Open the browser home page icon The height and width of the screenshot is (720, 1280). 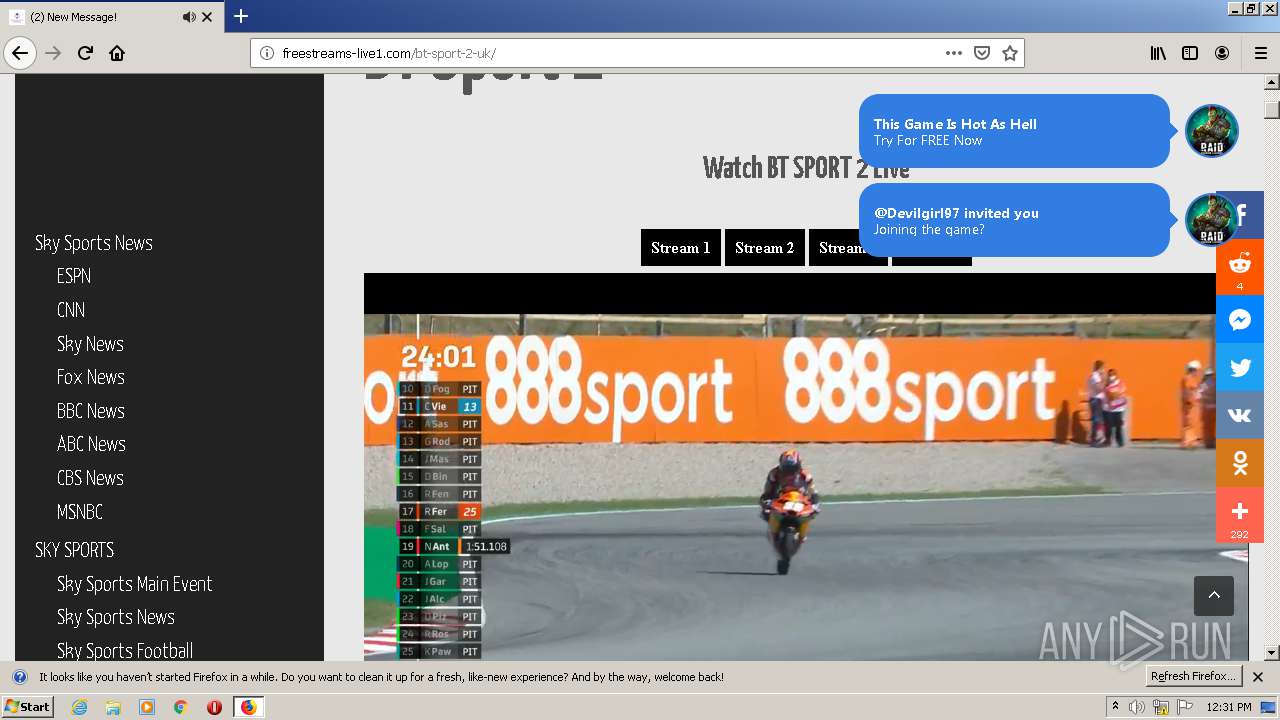pos(117,53)
